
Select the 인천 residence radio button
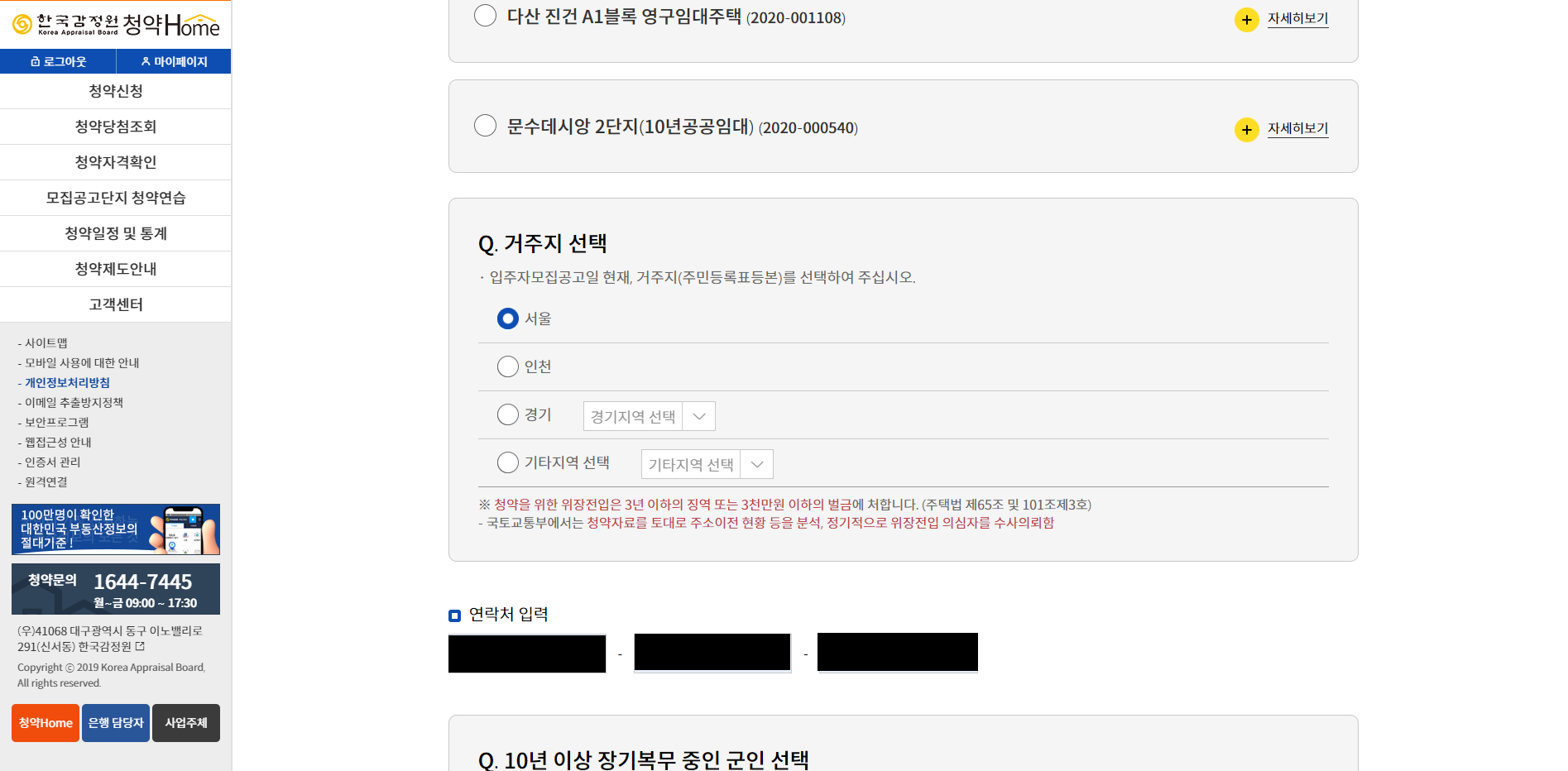507,366
